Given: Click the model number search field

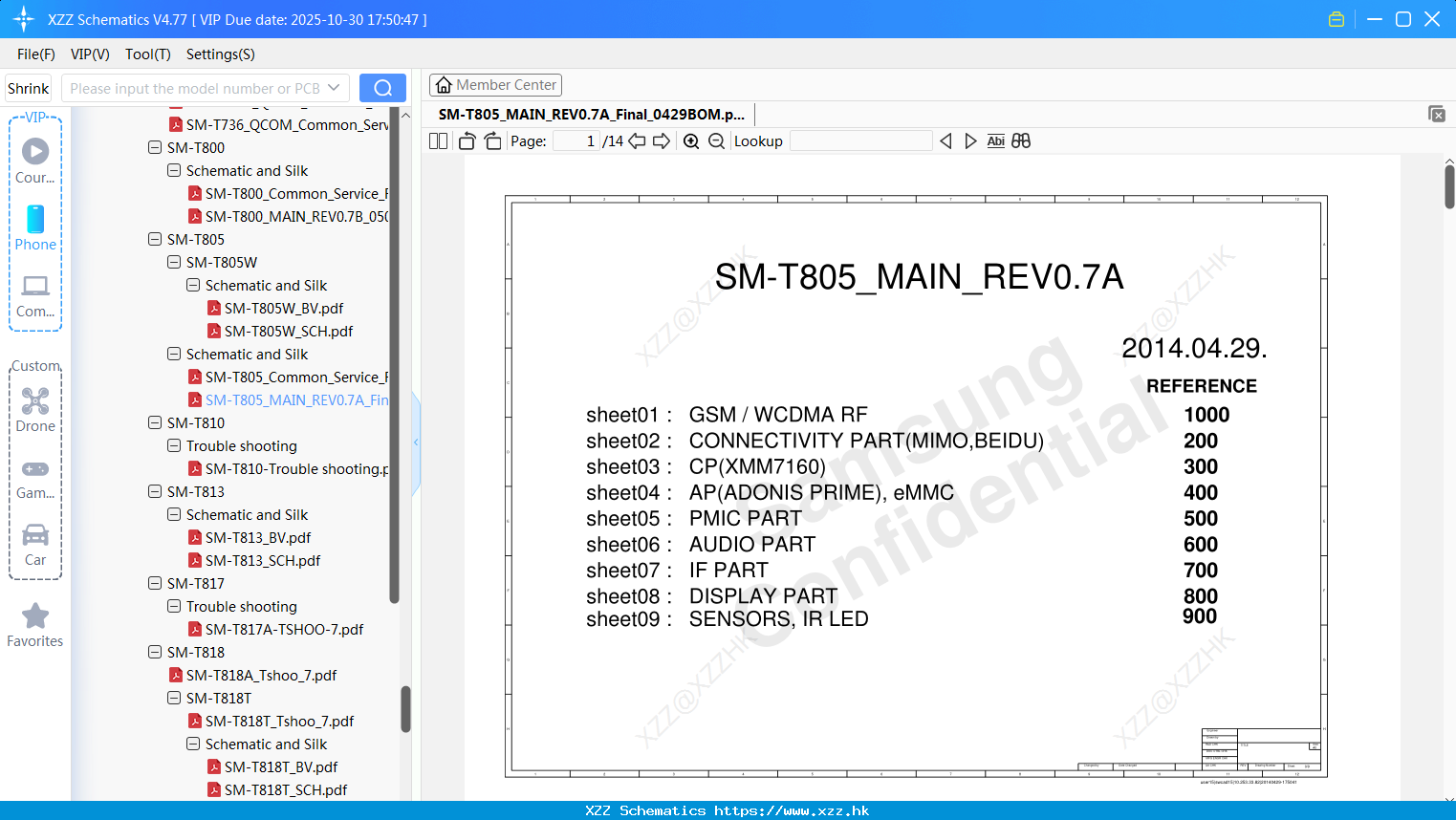Looking at the screenshot, I should [x=195, y=88].
